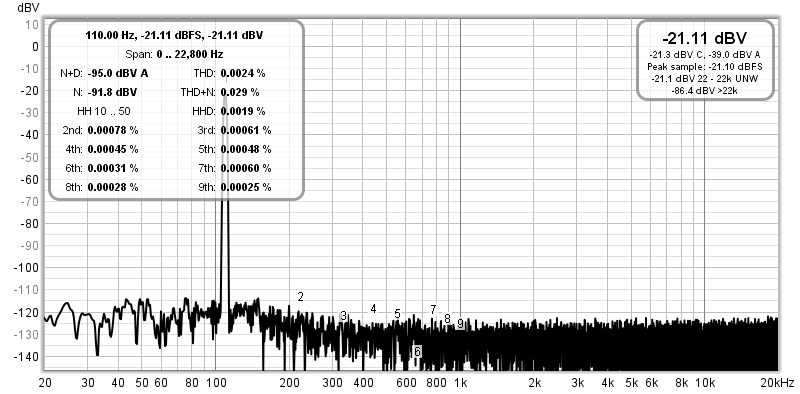Screen dimensions: 800x394
Task: Click the 2k frequency axis label
Action: (x=534, y=383)
